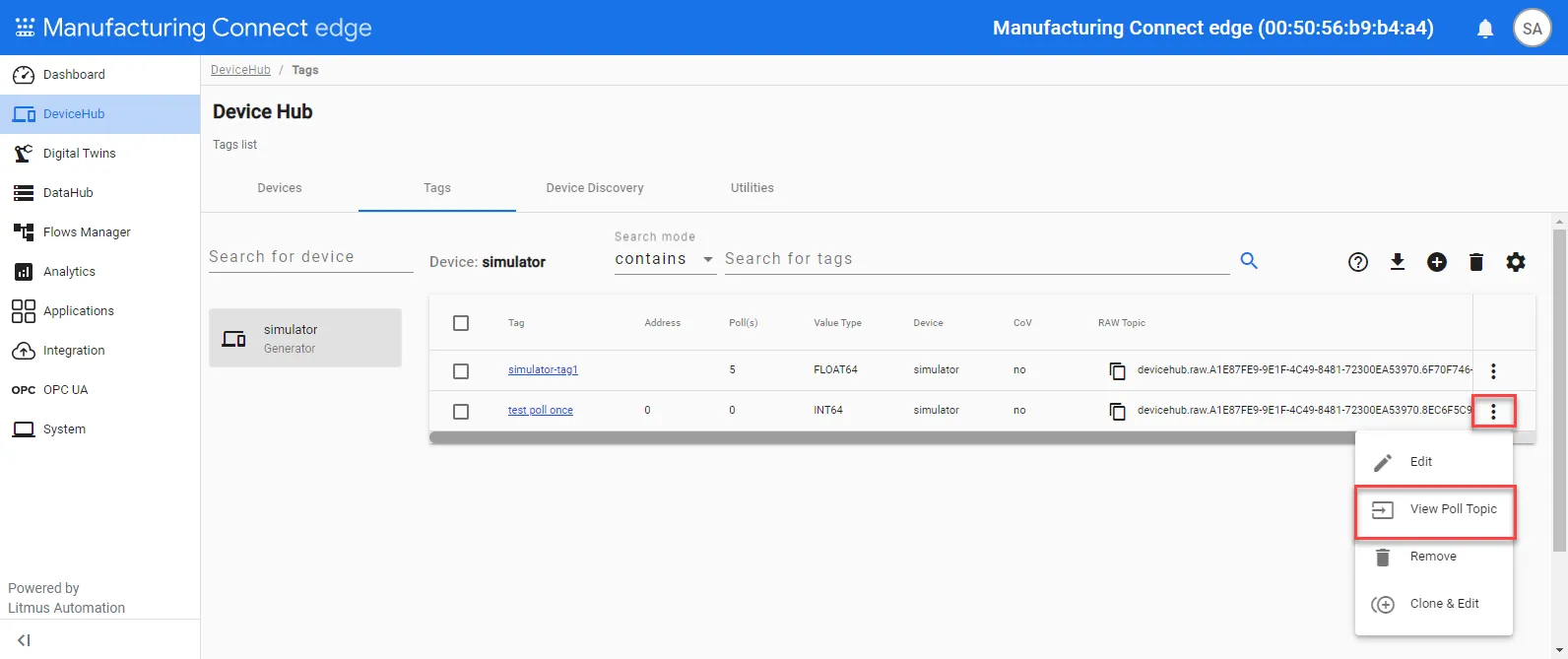Image resolution: width=1568 pixels, height=659 pixels.
Task: Open DataHub in the sidebar
Action: click(99, 193)
